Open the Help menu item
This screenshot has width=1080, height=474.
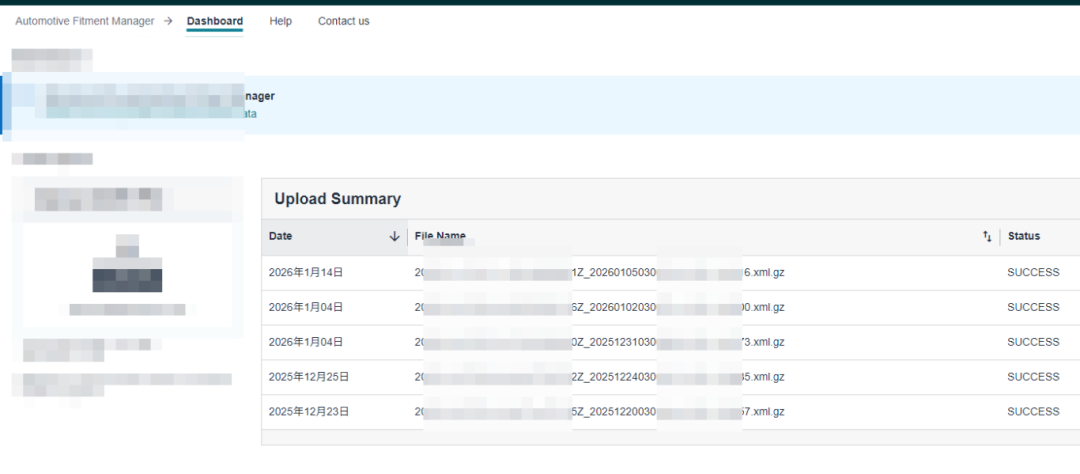[x=280, y=21]
